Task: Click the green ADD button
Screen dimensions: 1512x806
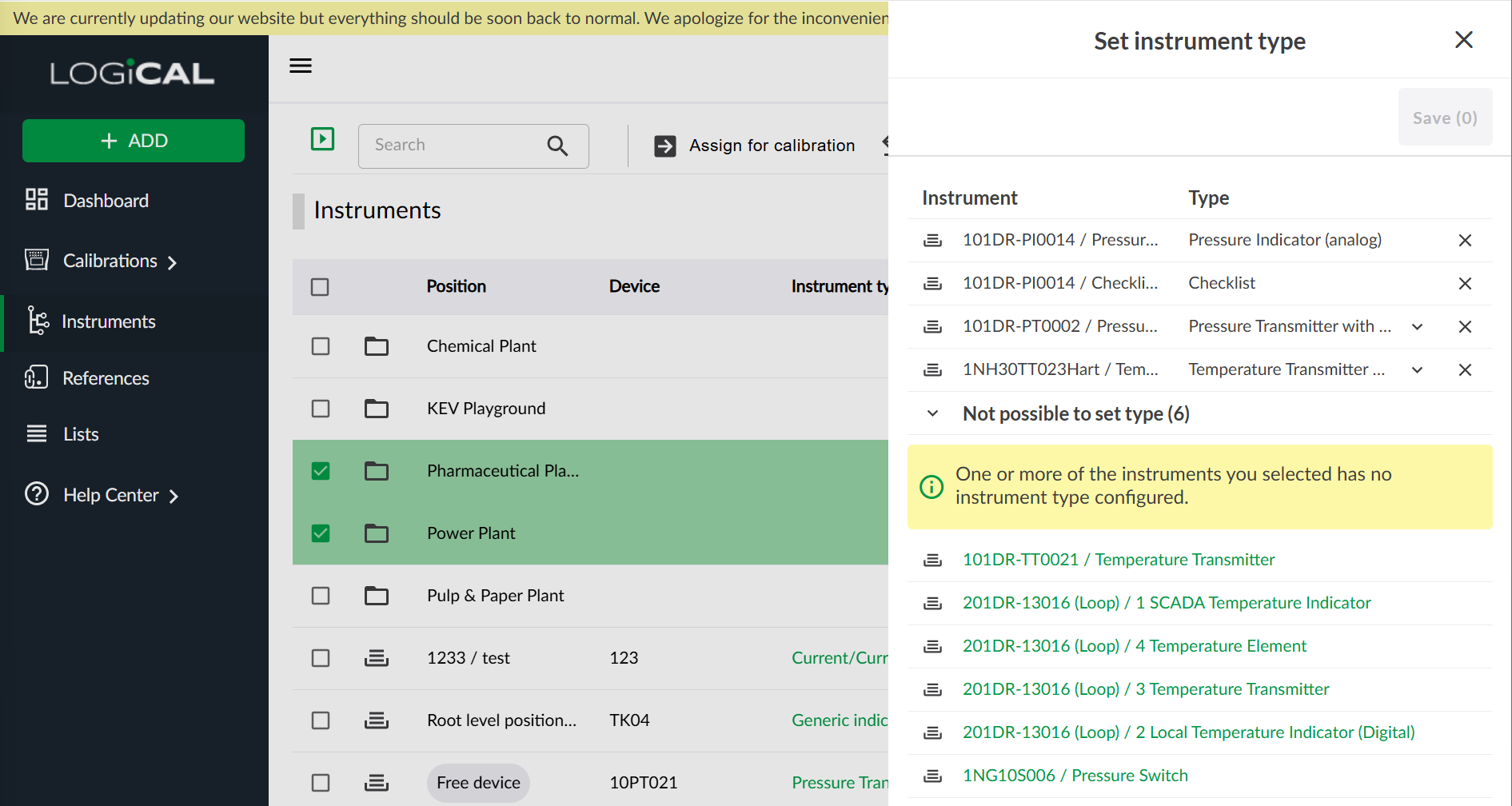Action: coord(134,141)
